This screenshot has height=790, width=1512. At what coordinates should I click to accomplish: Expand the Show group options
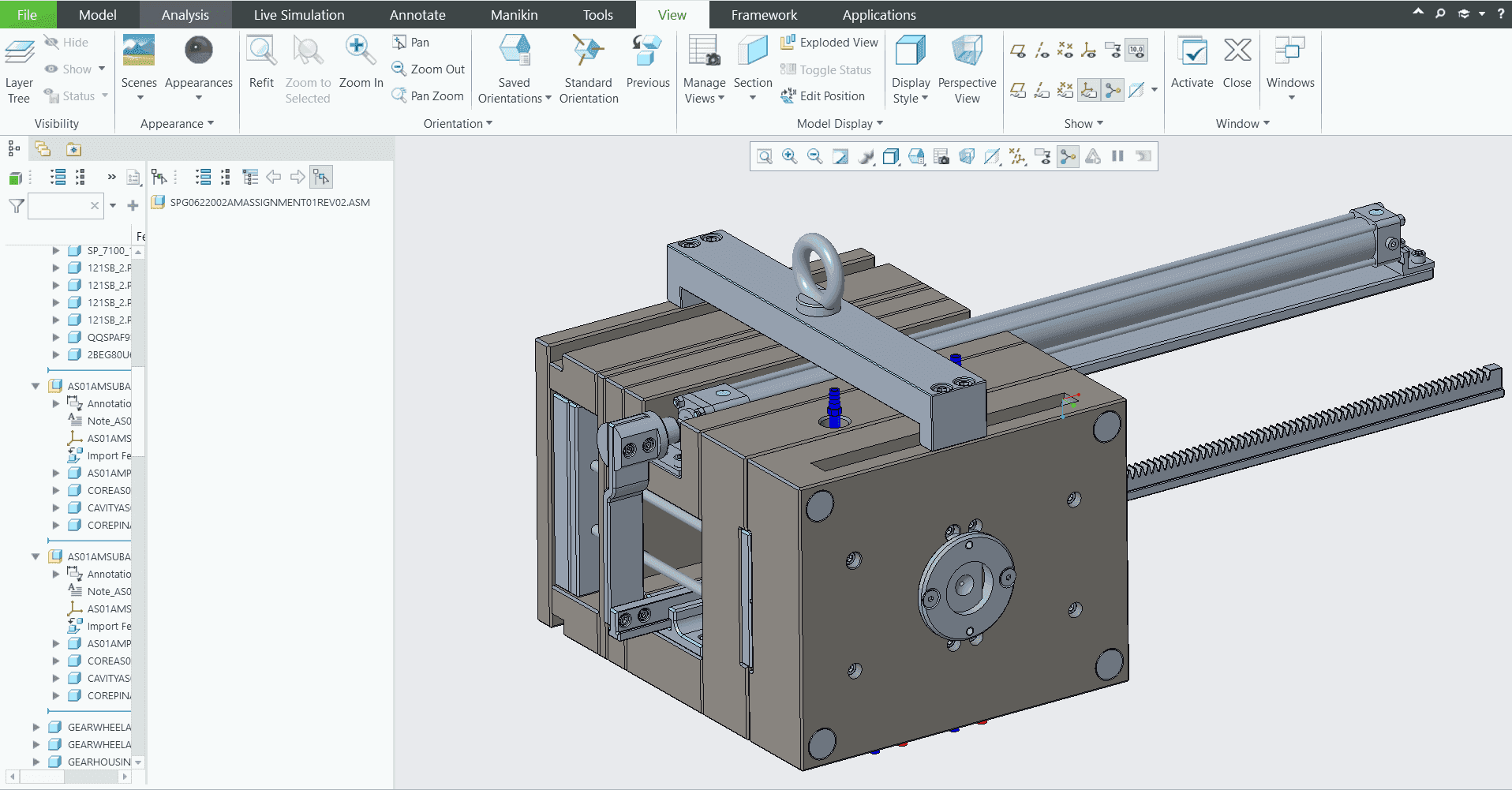pos(1083,124)
